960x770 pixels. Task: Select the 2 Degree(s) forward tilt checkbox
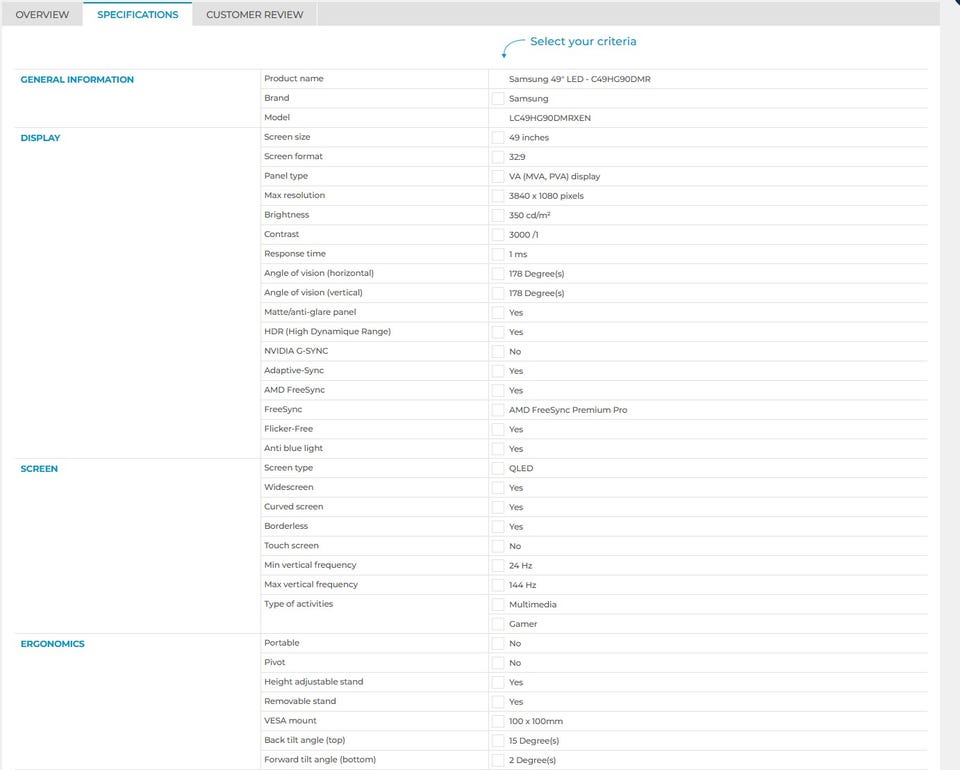[498, 760]
